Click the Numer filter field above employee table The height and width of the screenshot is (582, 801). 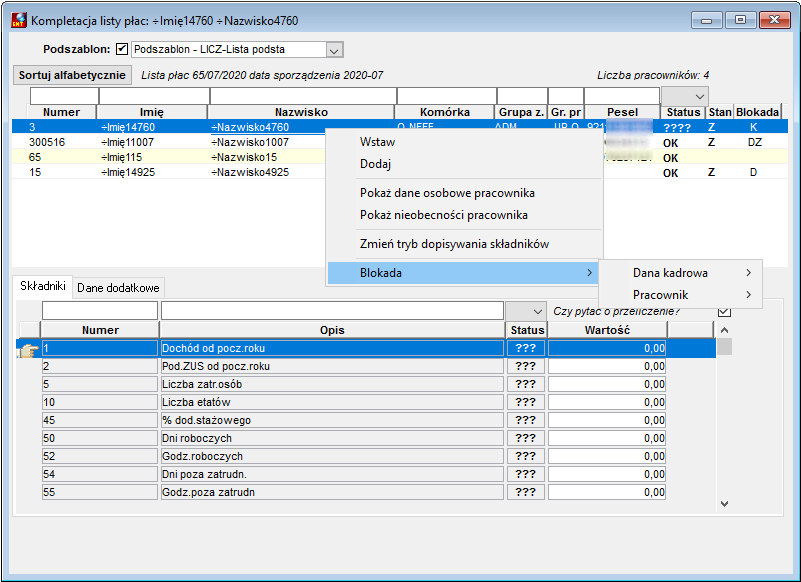(64, 96)
